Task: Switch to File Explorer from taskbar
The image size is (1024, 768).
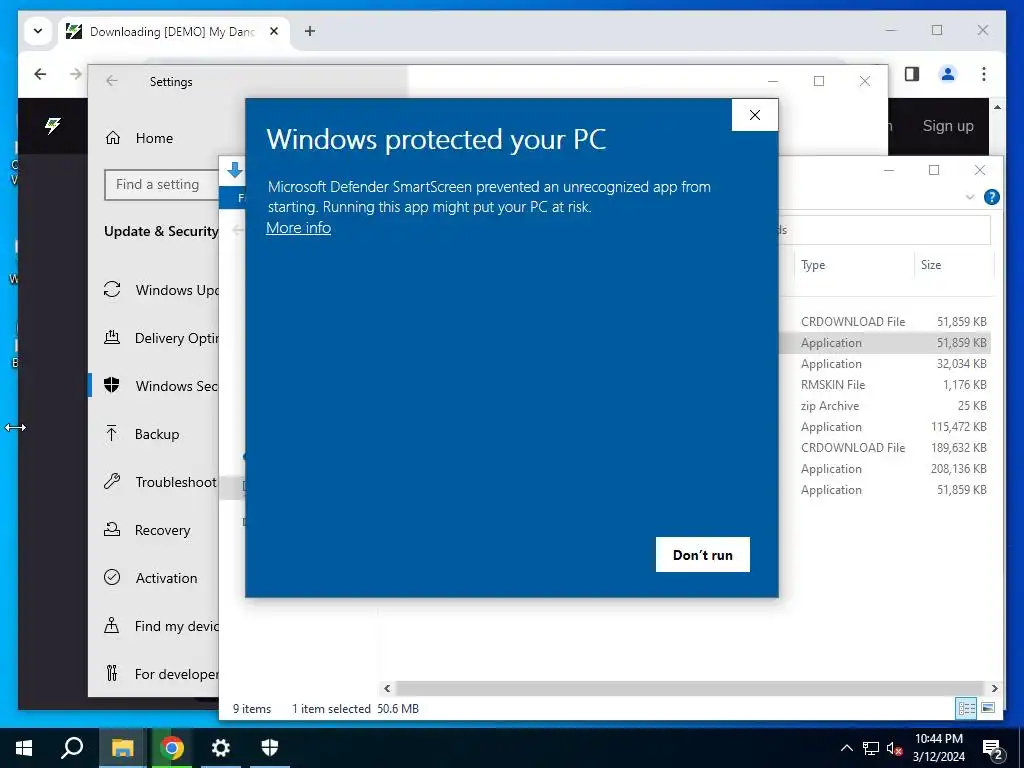Action: click(x=122, y=748)
